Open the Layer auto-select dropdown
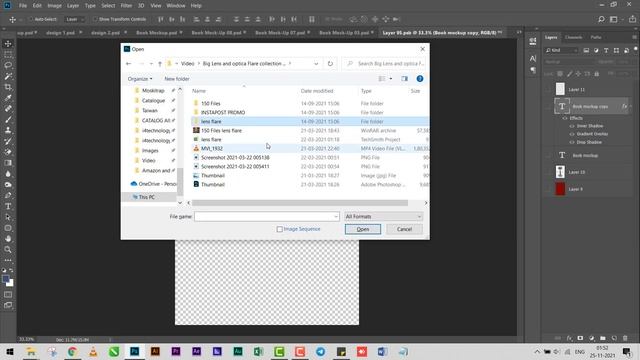The image size is (640, 360). 74,19
